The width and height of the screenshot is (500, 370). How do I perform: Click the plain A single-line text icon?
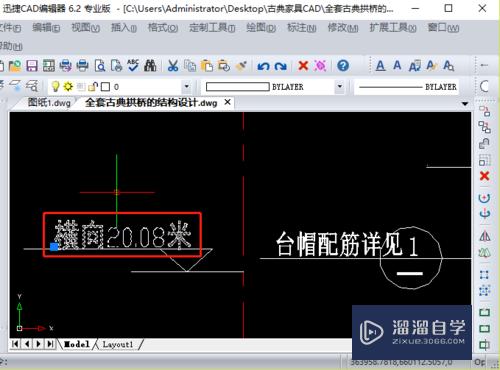point(397,65)
